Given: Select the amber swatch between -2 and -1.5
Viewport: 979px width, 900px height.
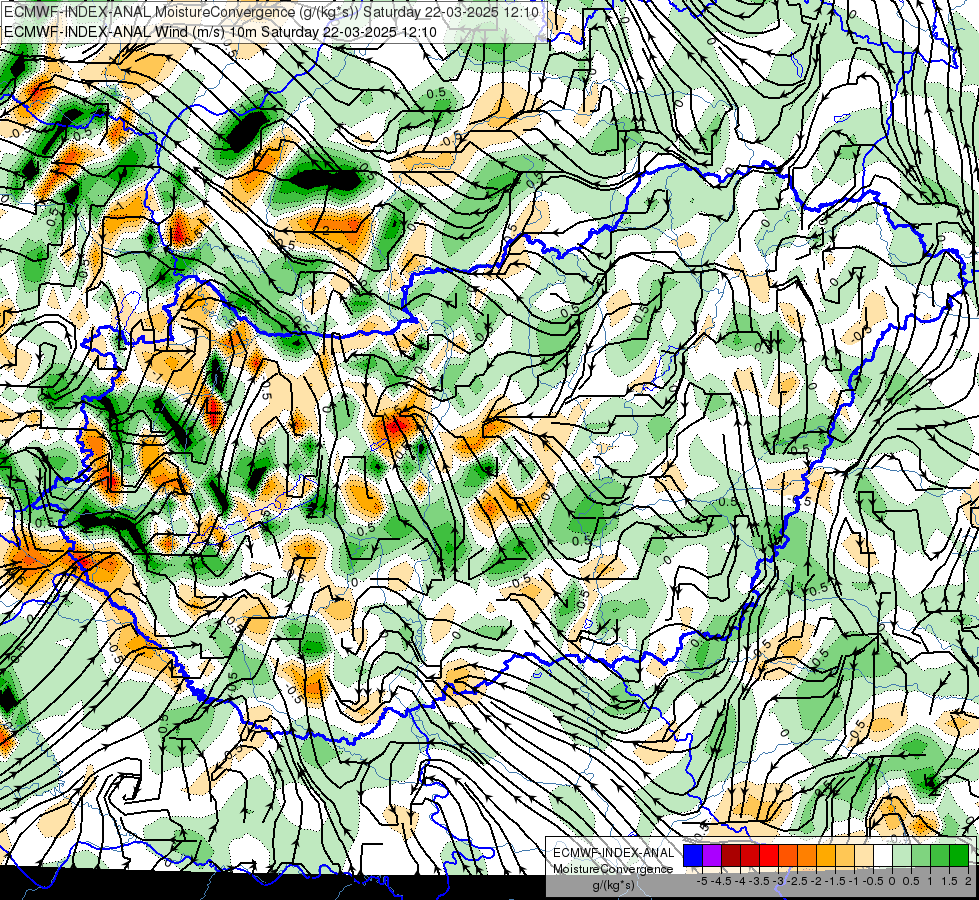Looking at the screenshot, I should coord(826,855).
